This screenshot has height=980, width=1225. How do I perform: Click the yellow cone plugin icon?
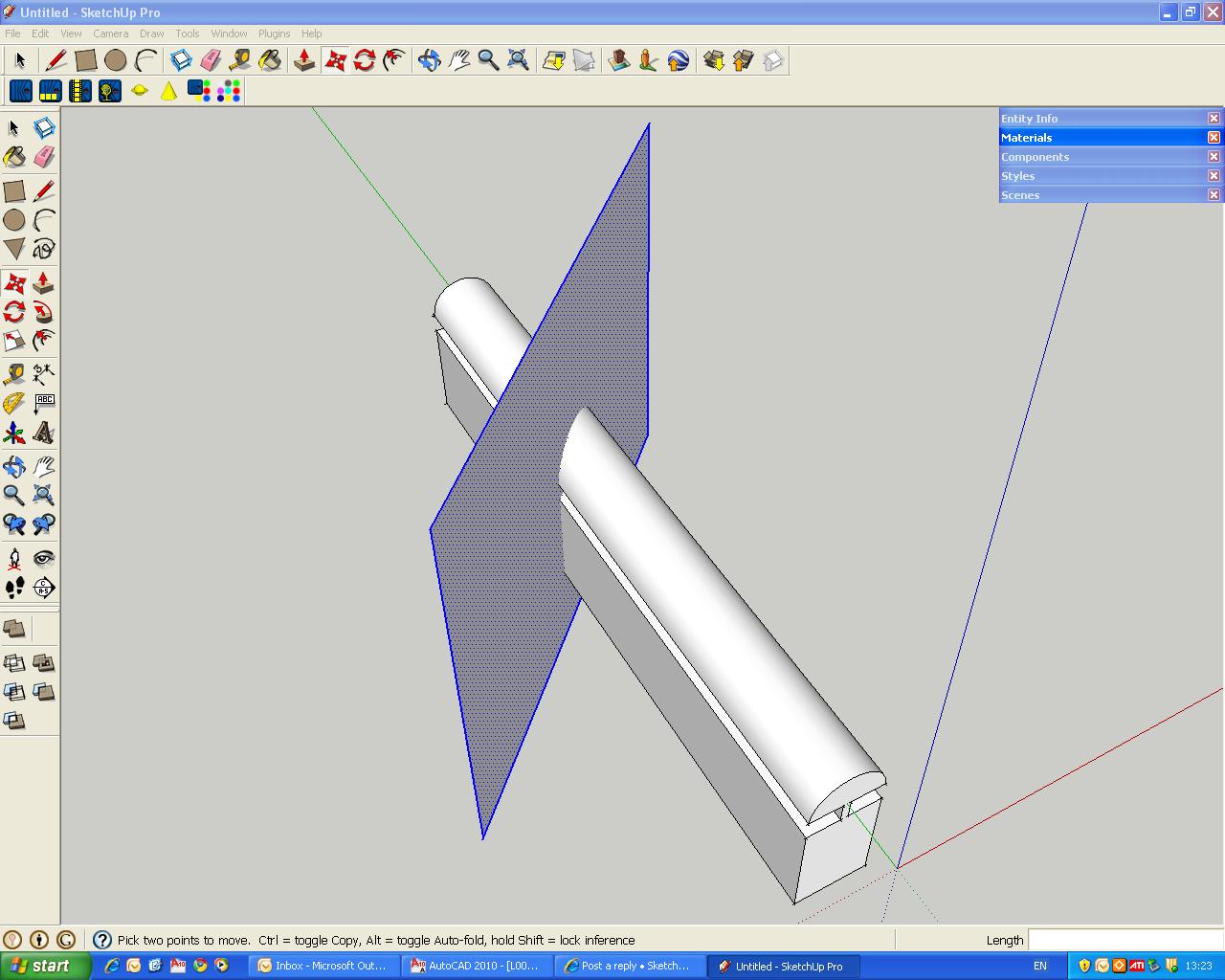click(x=168, y=91)
